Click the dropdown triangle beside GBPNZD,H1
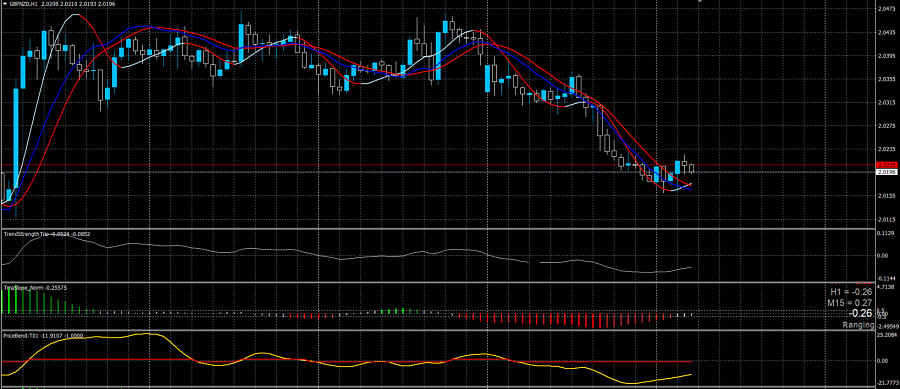This screenshot has width=900, height=389. (x=5, y=3)
